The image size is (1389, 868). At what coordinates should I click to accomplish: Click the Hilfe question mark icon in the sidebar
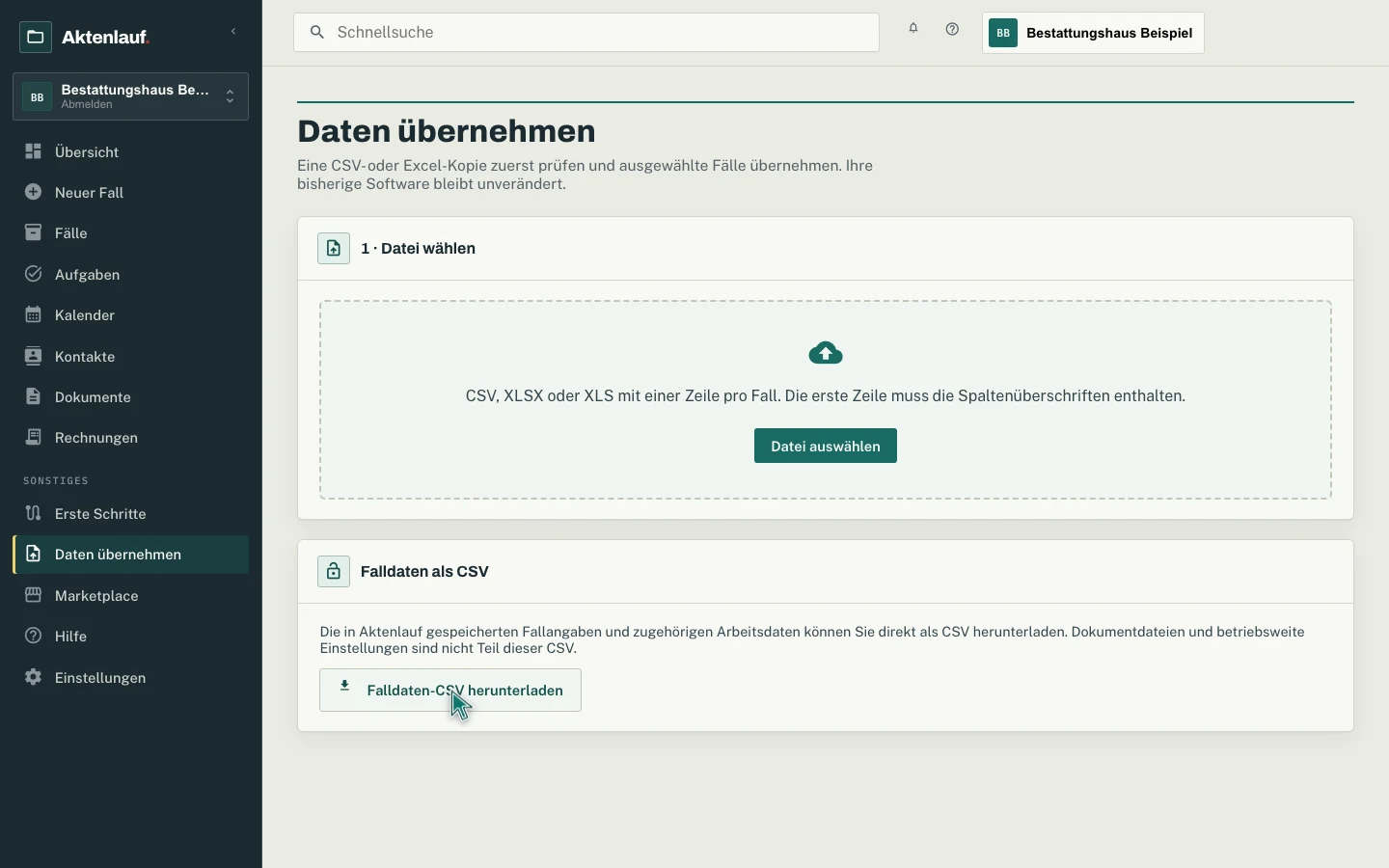click(x=33, y=636)
